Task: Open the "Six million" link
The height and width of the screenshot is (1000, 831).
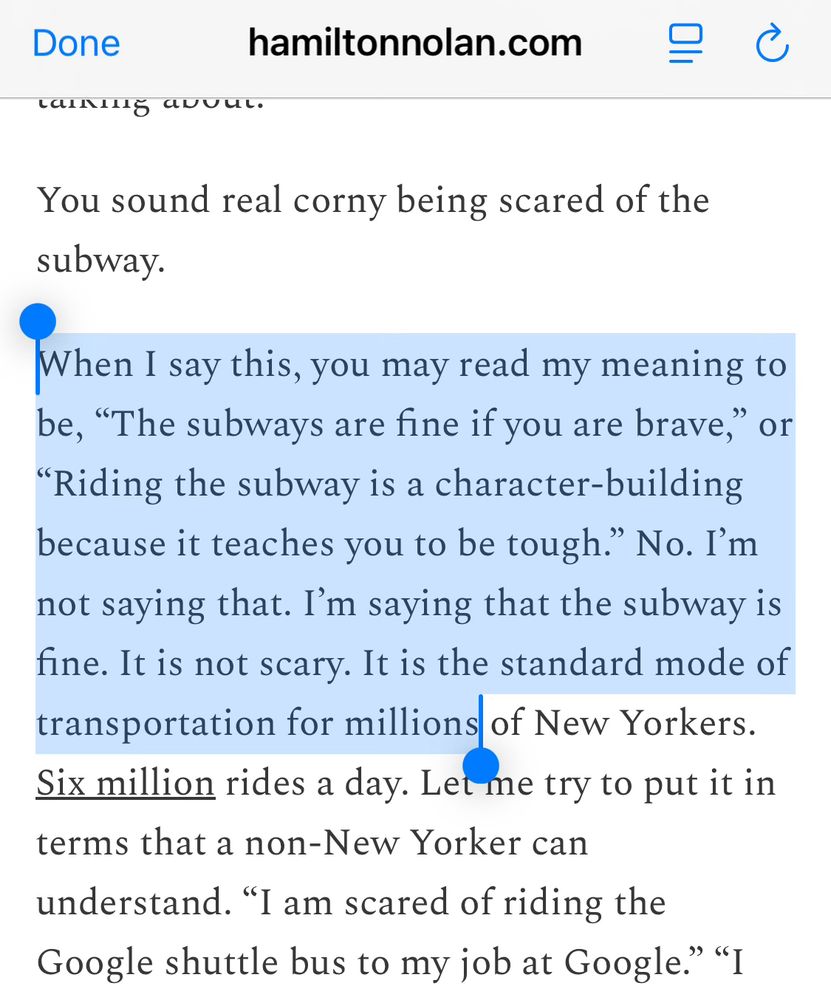Action: click(x=126, y=783)
